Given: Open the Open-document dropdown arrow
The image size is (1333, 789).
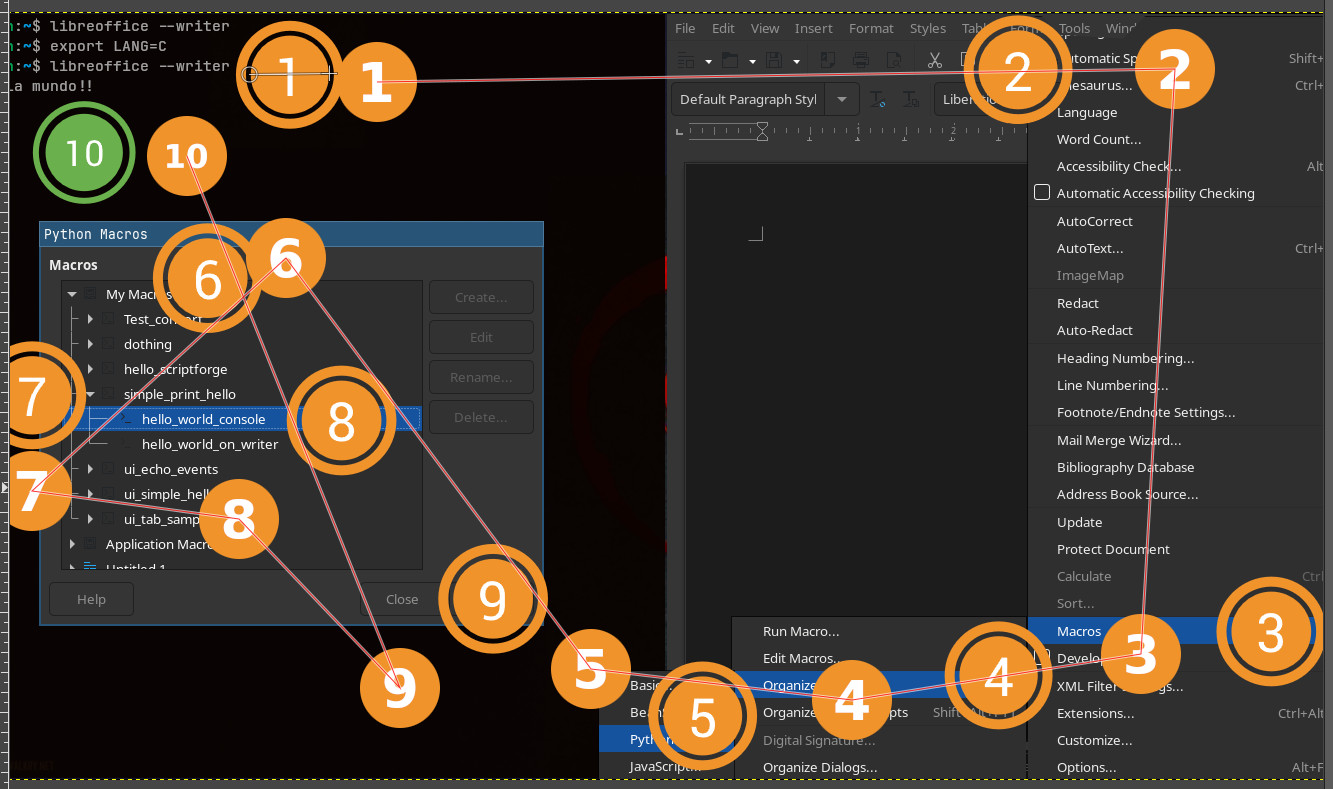Looking at the screenshot, I should coord(751,61).
